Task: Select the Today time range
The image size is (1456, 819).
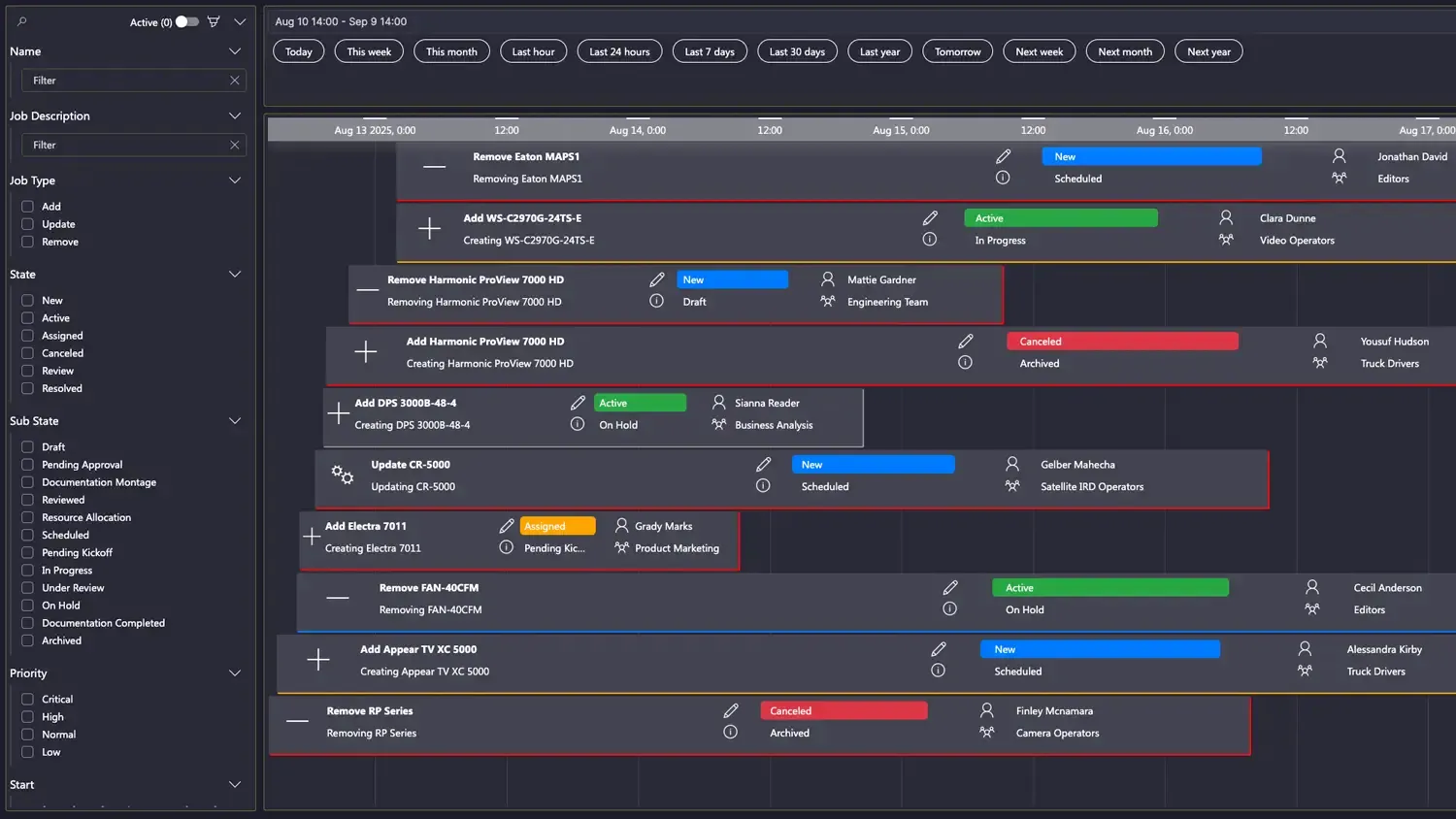Action: tap(299, 51)
